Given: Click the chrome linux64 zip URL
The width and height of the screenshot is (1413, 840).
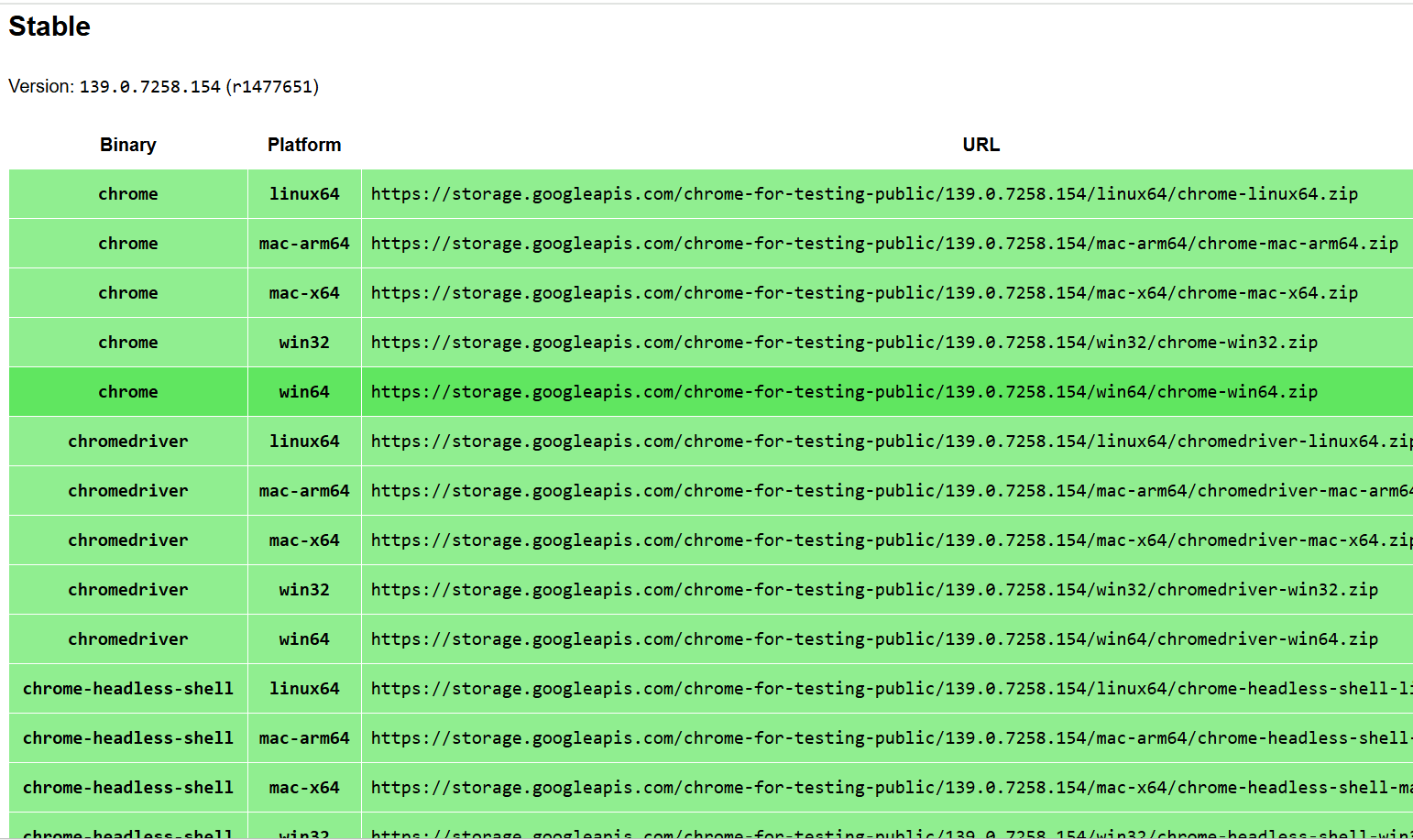Looking at the screenshot, I should point(864,194).
